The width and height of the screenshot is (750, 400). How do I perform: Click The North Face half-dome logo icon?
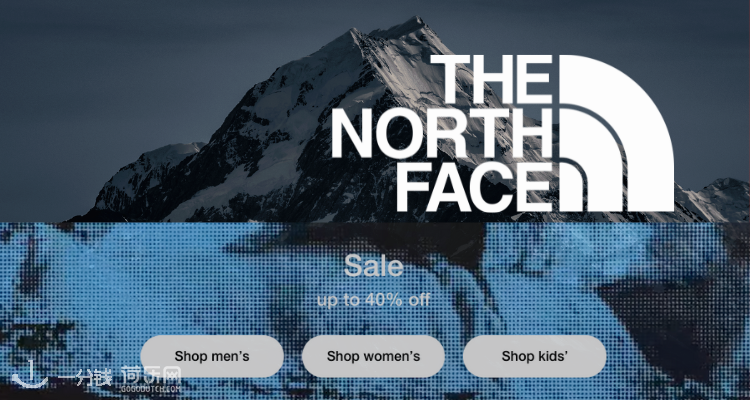pos(616,133)
